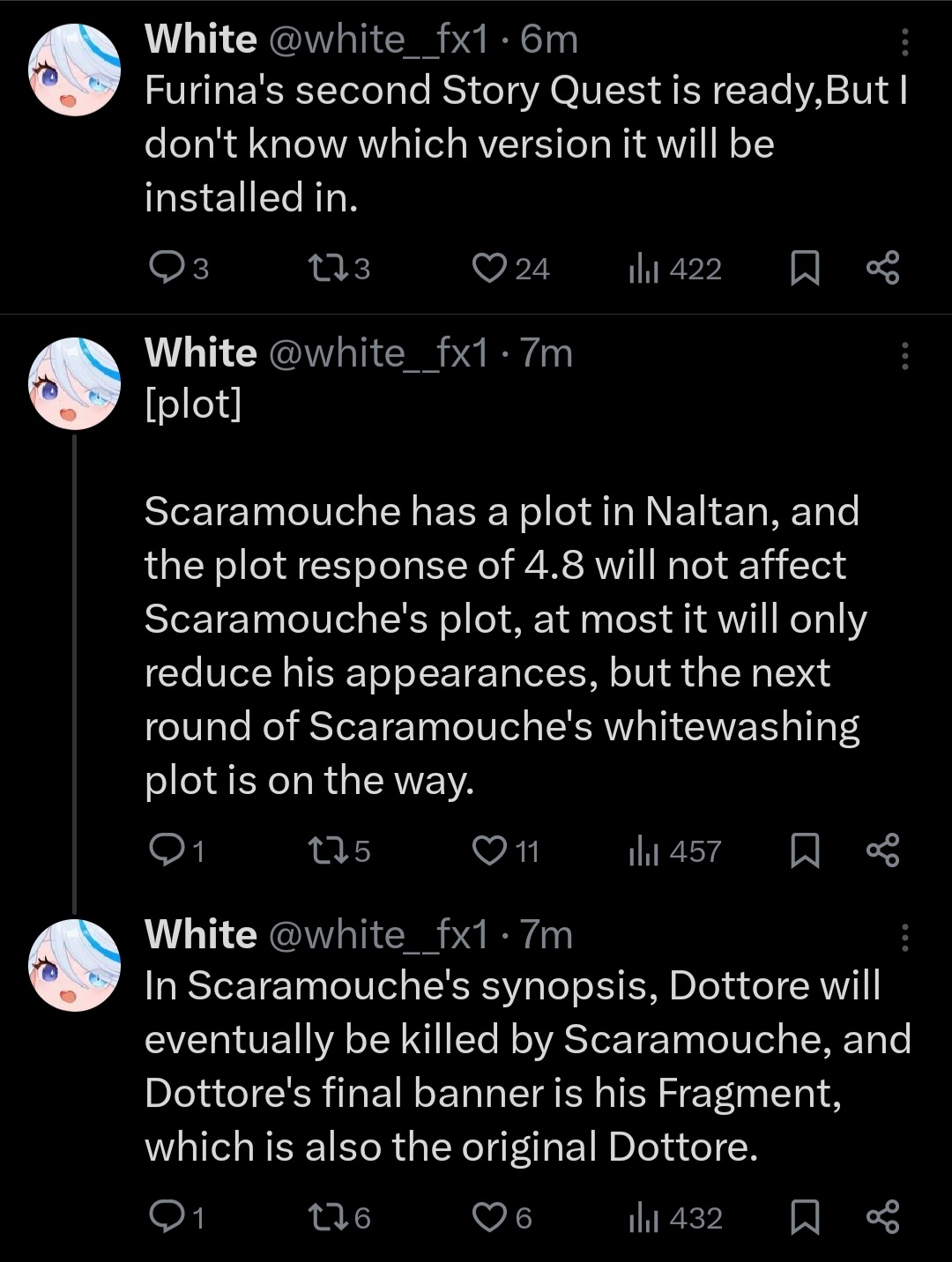Reply to the Furina Story Quest tweet

click(165, 268)
